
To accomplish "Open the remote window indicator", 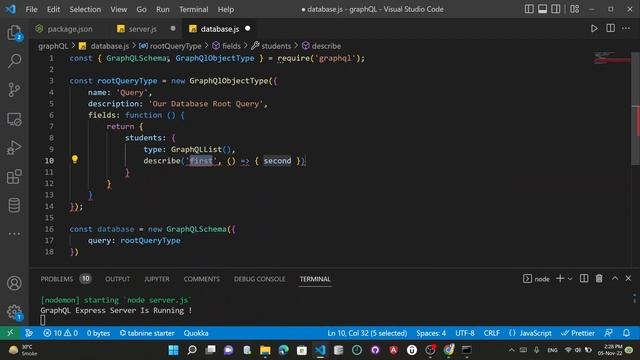I will click(x=10, y=333).
